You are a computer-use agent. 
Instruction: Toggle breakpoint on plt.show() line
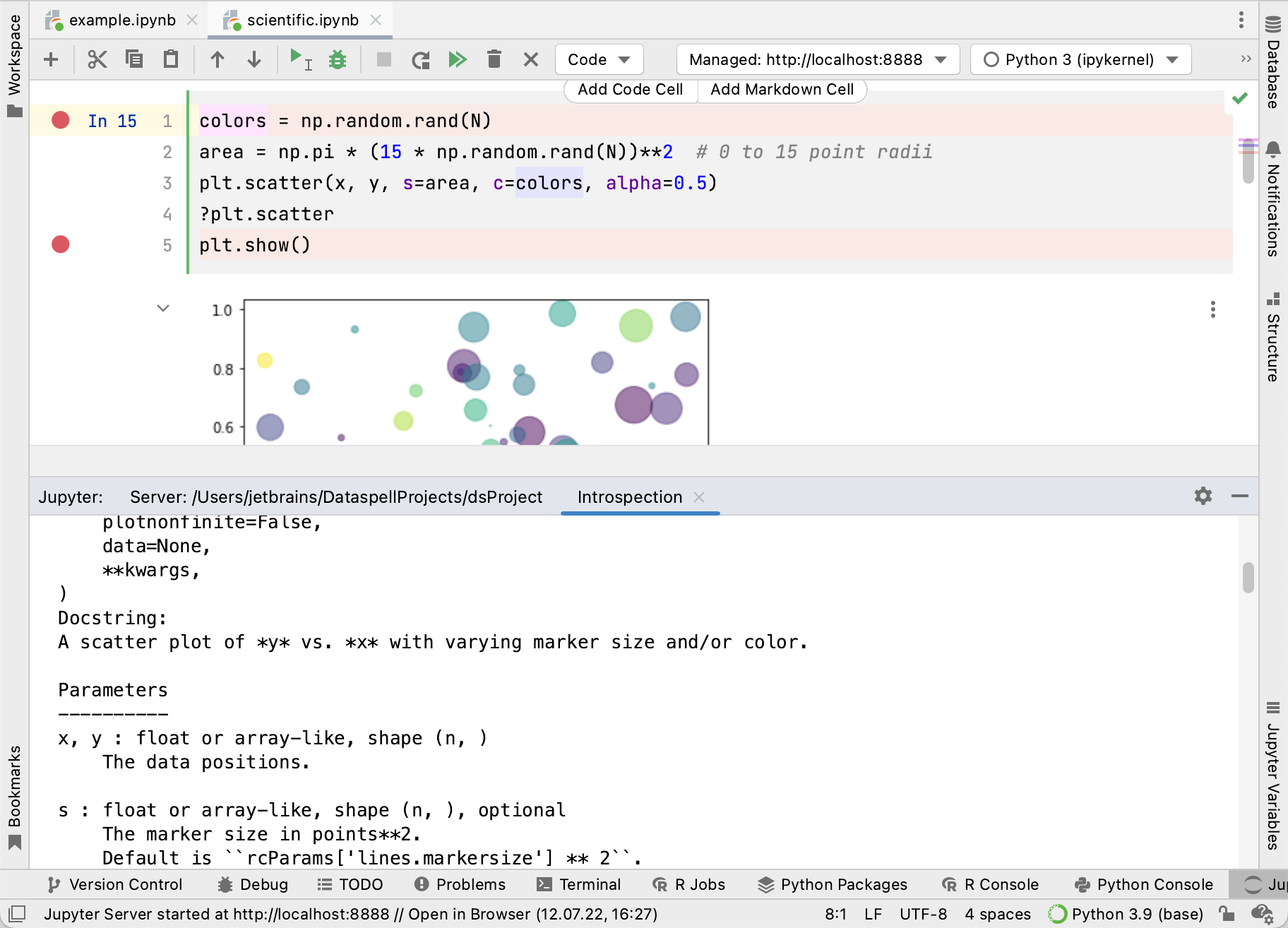coord(61,244)
